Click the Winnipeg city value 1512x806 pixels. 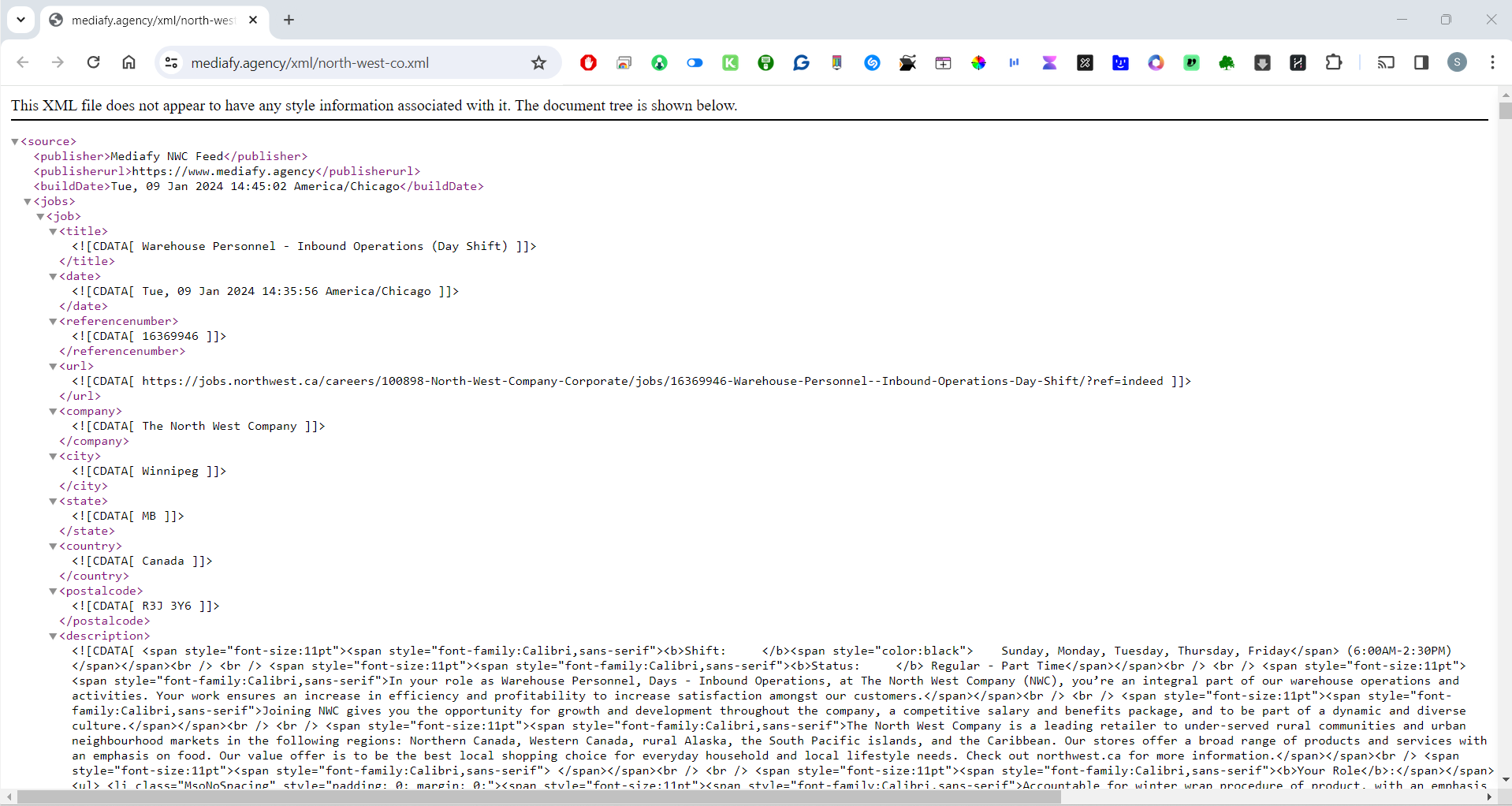[x=170, y=471]
